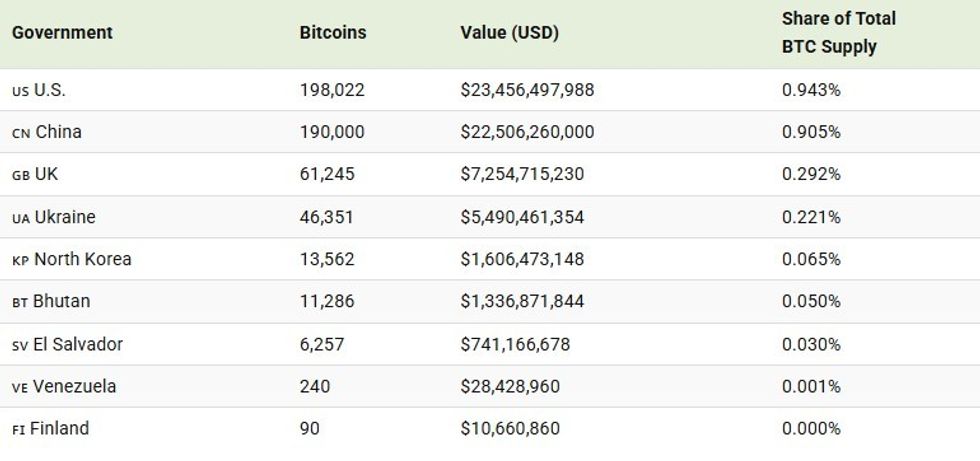The height and width of the screenshot is (461, 980).
Task: Click the Share of Total BTC Supply header
Action: point(838,32)
